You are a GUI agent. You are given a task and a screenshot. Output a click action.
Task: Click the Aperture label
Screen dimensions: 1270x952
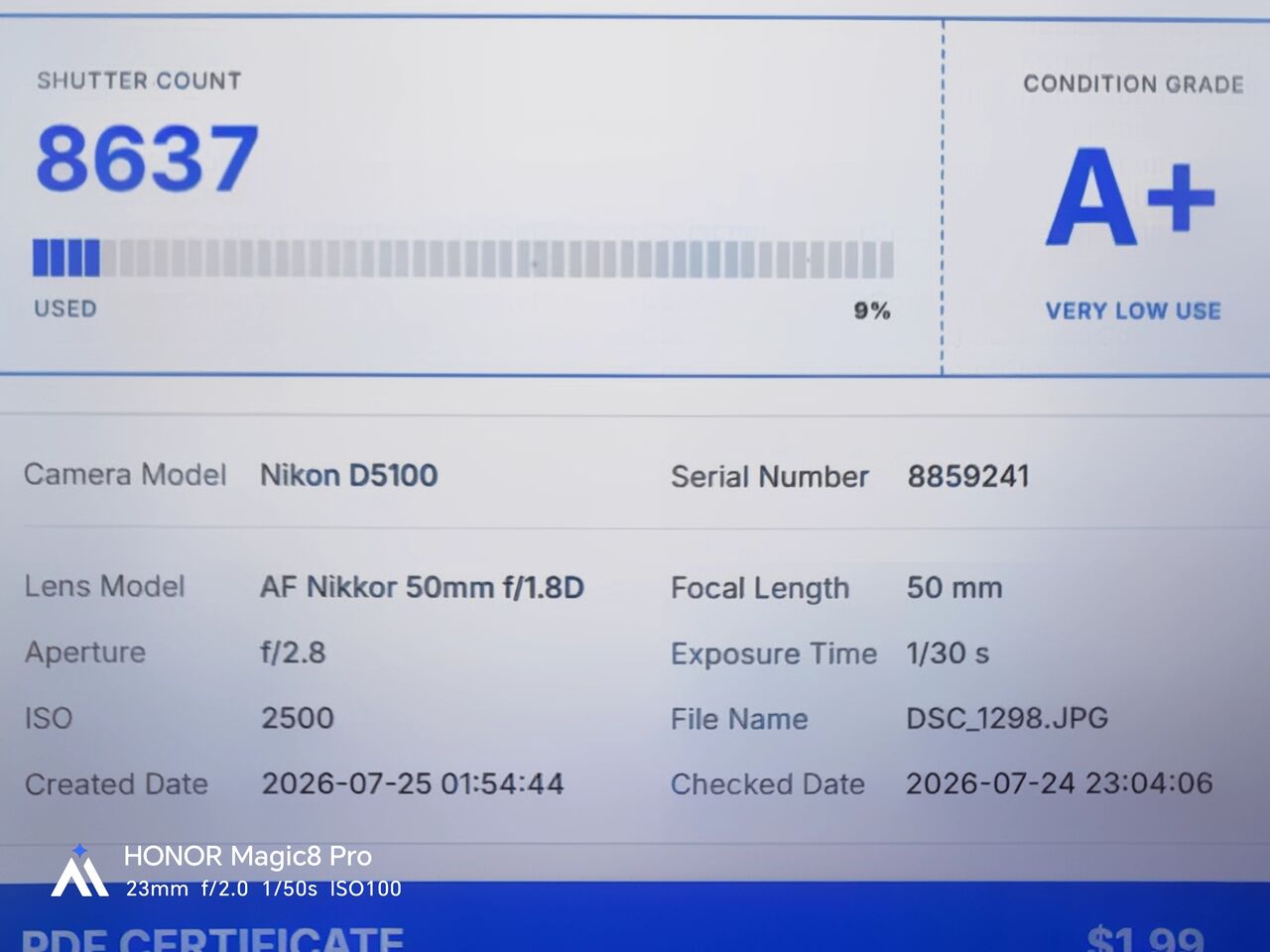coord(85,653)
